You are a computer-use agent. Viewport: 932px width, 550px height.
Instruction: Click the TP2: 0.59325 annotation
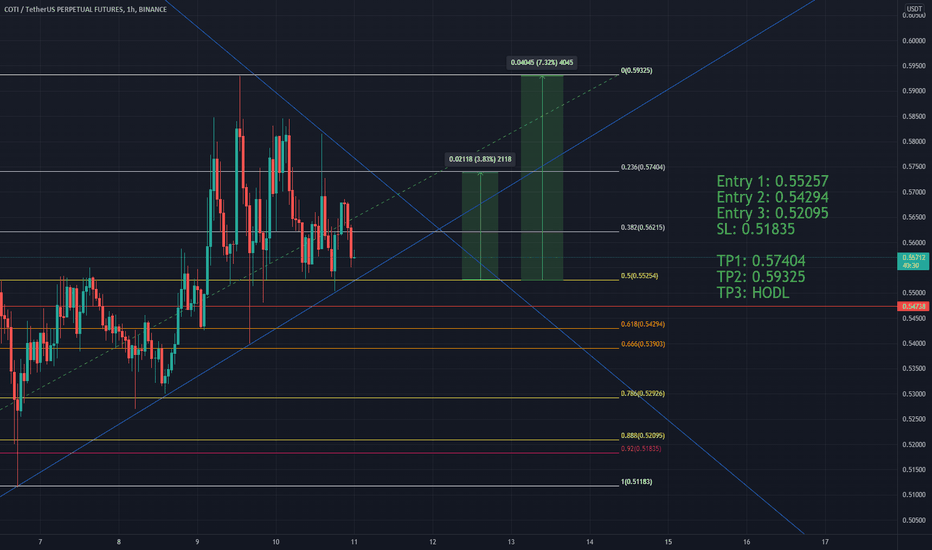[761, 277]
